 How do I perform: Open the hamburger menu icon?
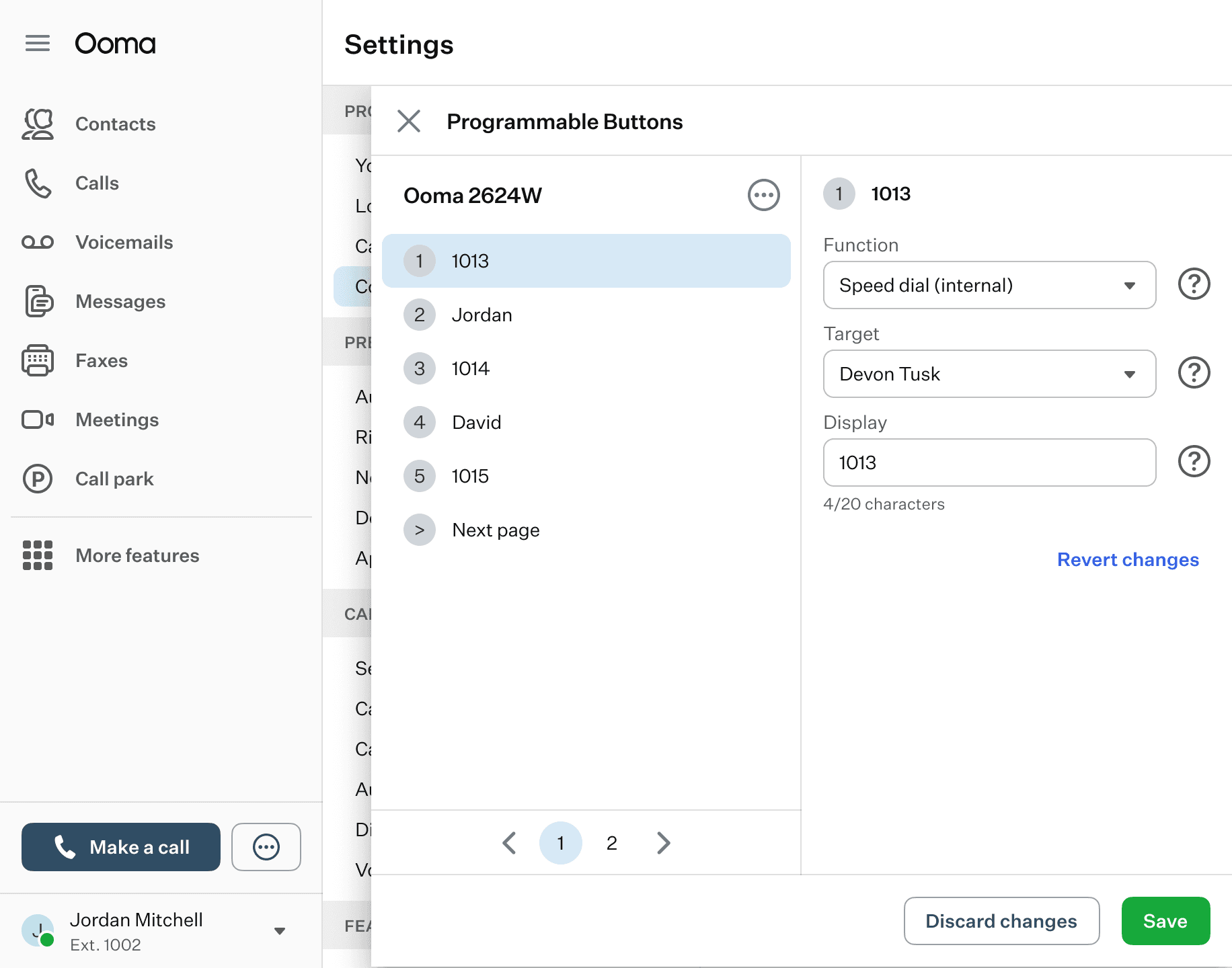[x=38, y=44]
